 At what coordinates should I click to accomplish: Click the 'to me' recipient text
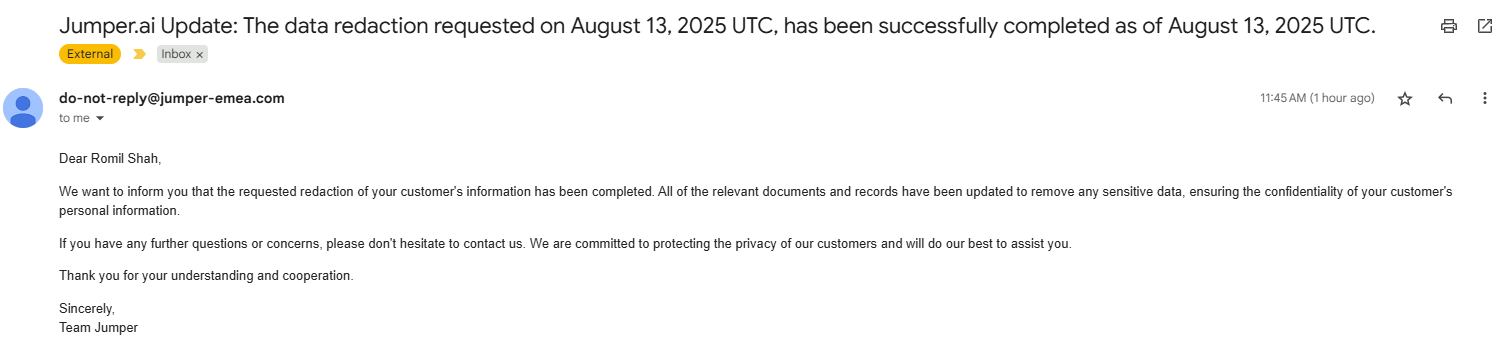[74, 118]
